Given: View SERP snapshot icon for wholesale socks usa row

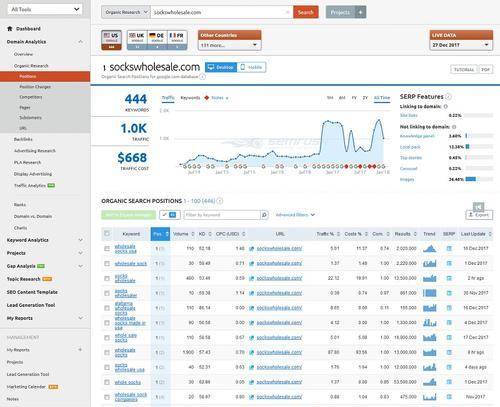Looking at the screenshot, I should click(x=449, y=249).
